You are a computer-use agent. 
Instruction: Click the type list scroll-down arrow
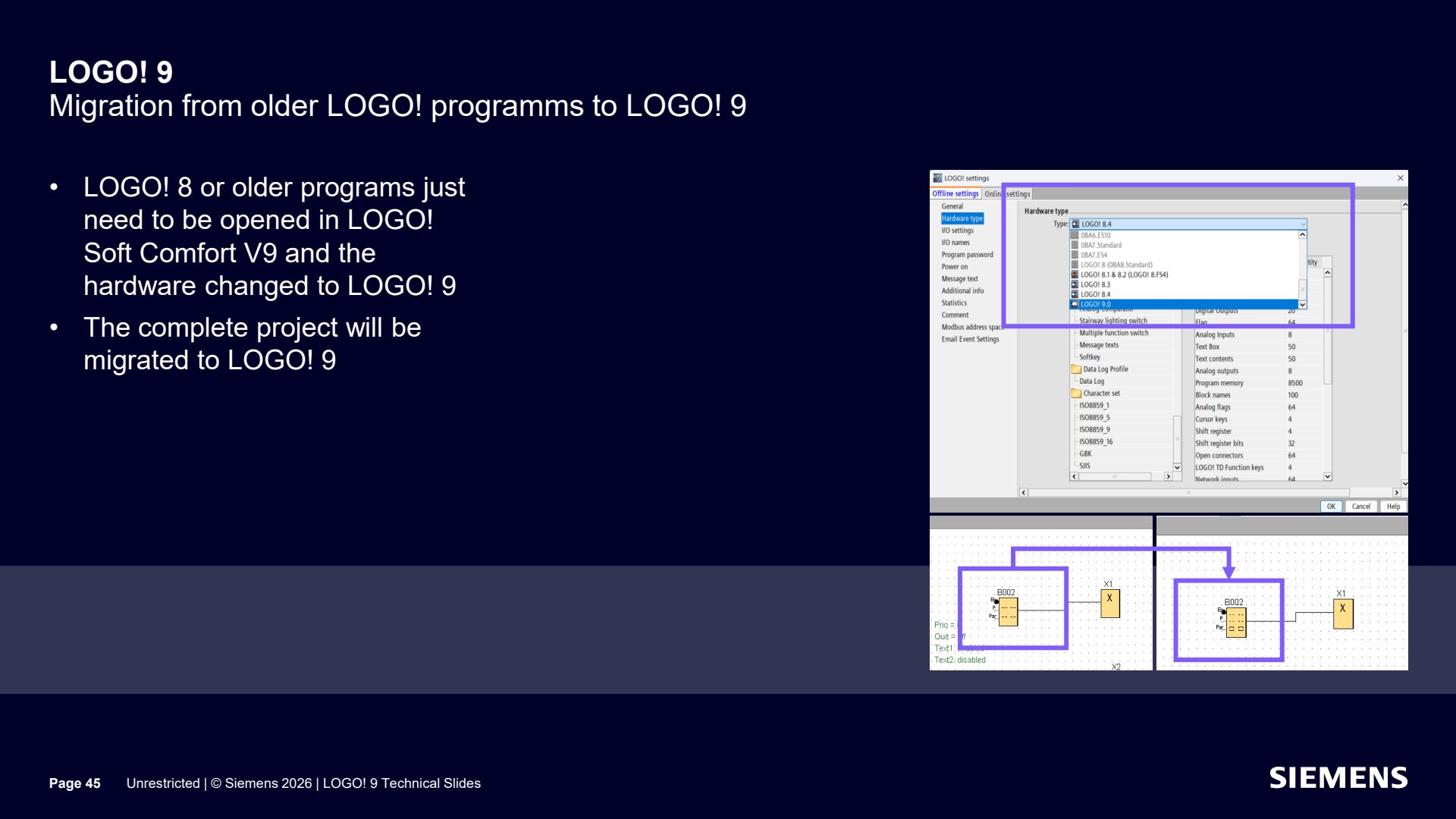coord(1303,305)
